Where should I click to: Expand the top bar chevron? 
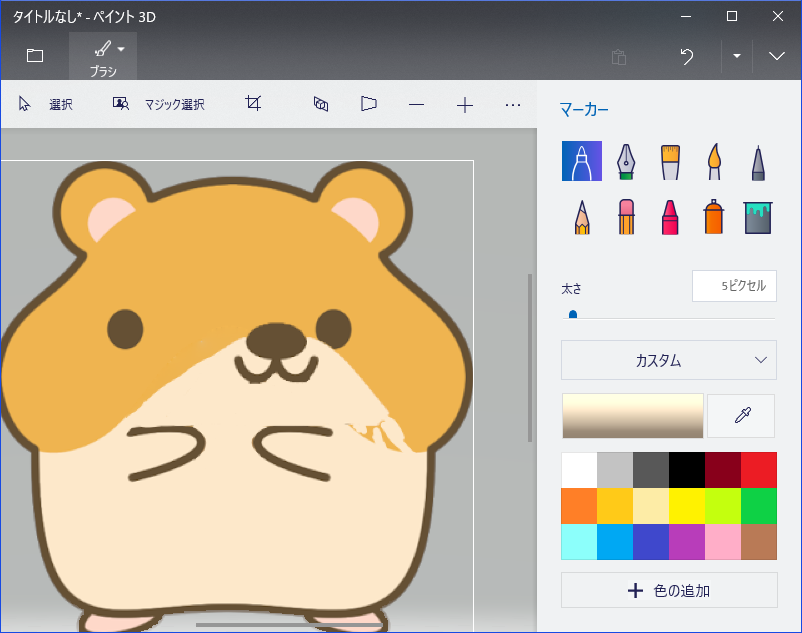tap(777, 56)
